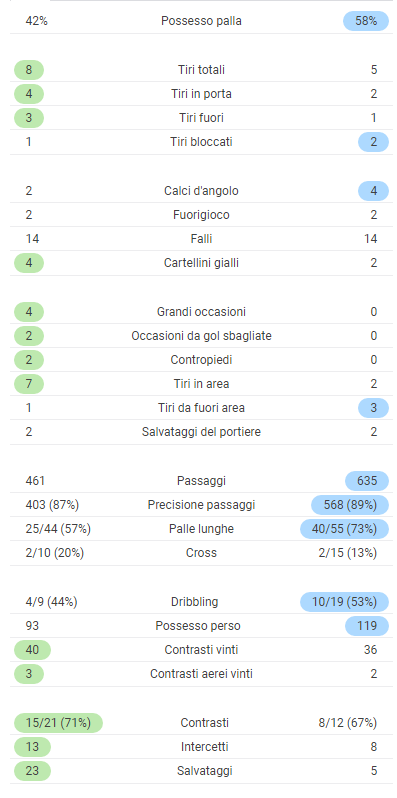
Task: Click the 635 Passaggi highlighted value
Action: click(x=367, y=481)
